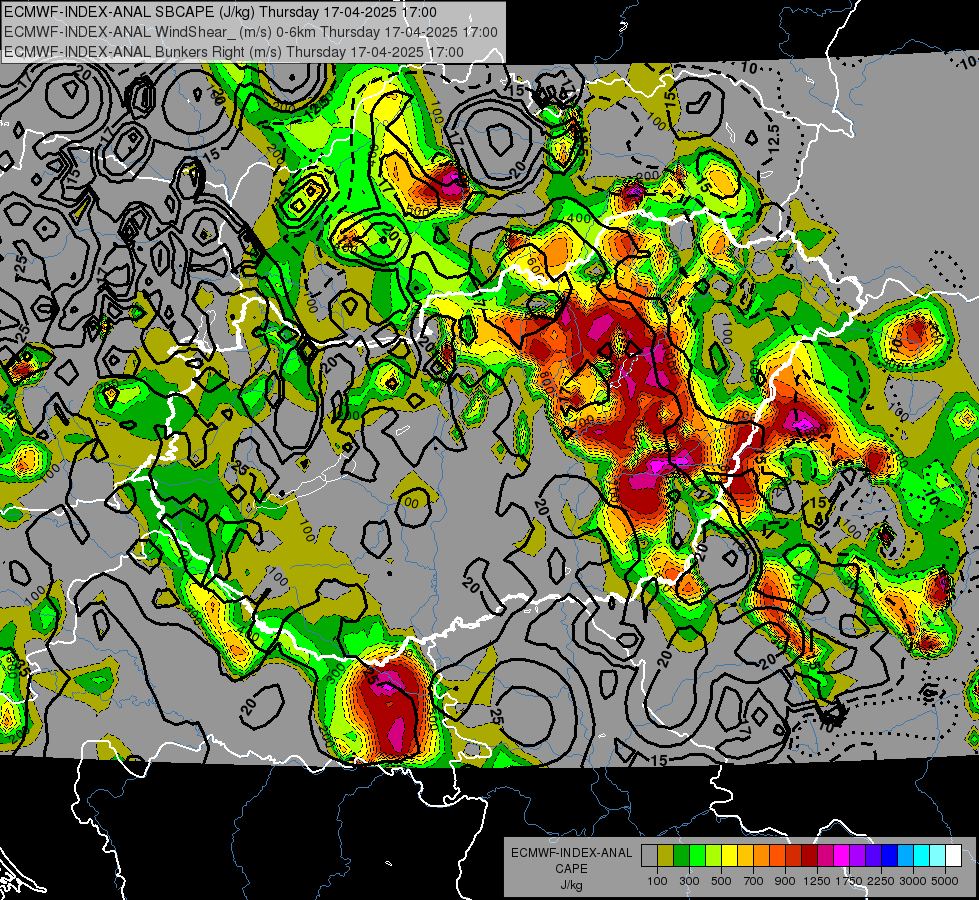Viewport: 979px width, 900px height.
Task: Select the brick red swatch right of 900
Action: pyautogui.click(x=794, y=856)
